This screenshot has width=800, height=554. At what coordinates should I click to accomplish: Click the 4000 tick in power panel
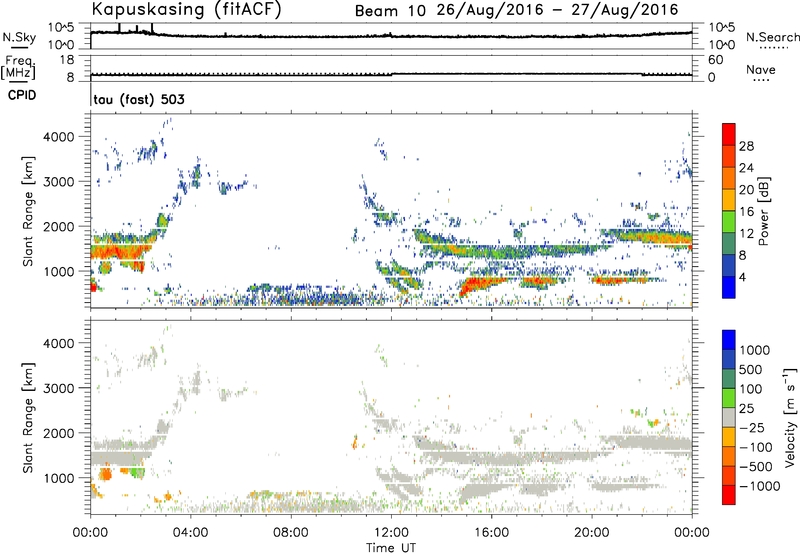tap(58, 137)
